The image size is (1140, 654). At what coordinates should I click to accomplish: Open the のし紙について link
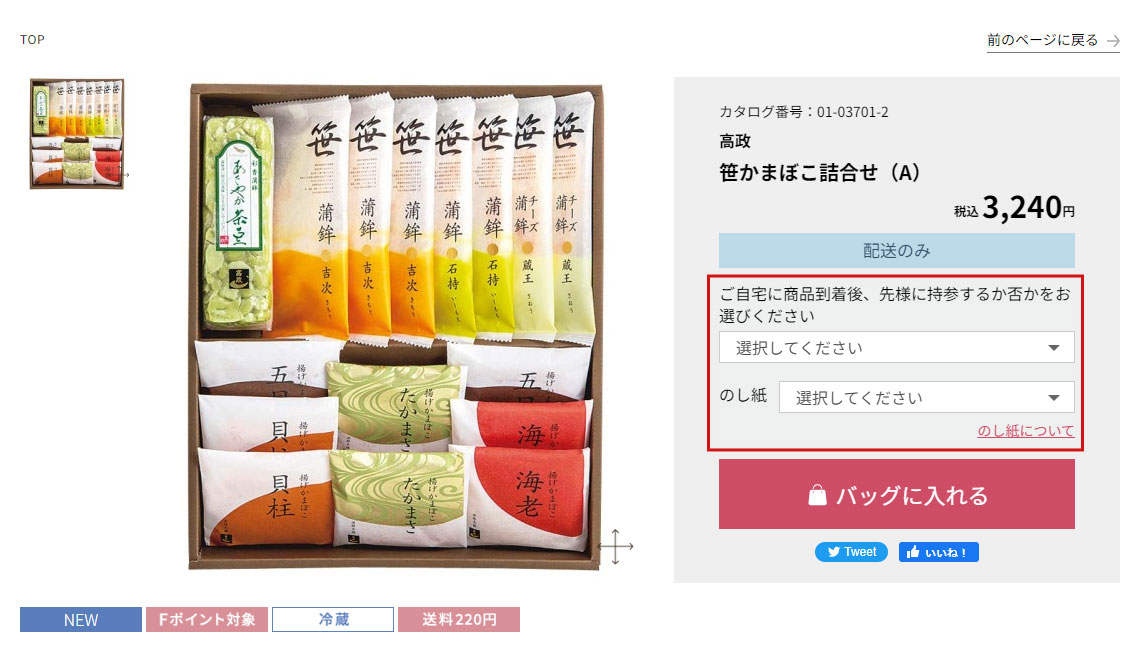[x=1025, y=431]
